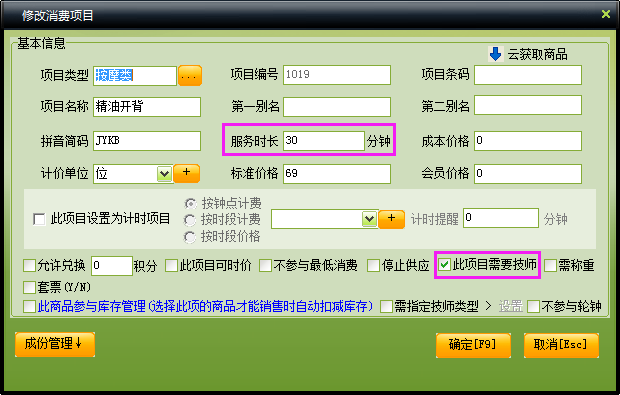Click the 第二别名 input field
Screen dimensions: 620x395
tap(527, 105)
